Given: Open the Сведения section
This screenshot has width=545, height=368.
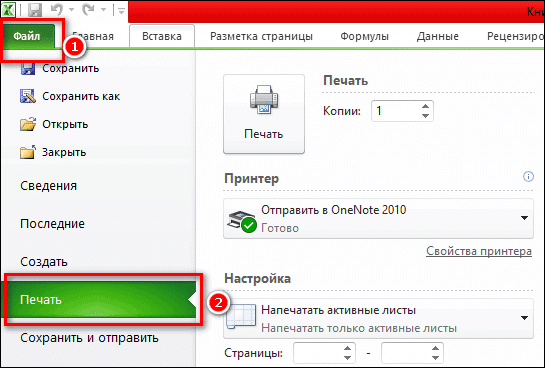Looking at the screenshot, I should point(48,186).
